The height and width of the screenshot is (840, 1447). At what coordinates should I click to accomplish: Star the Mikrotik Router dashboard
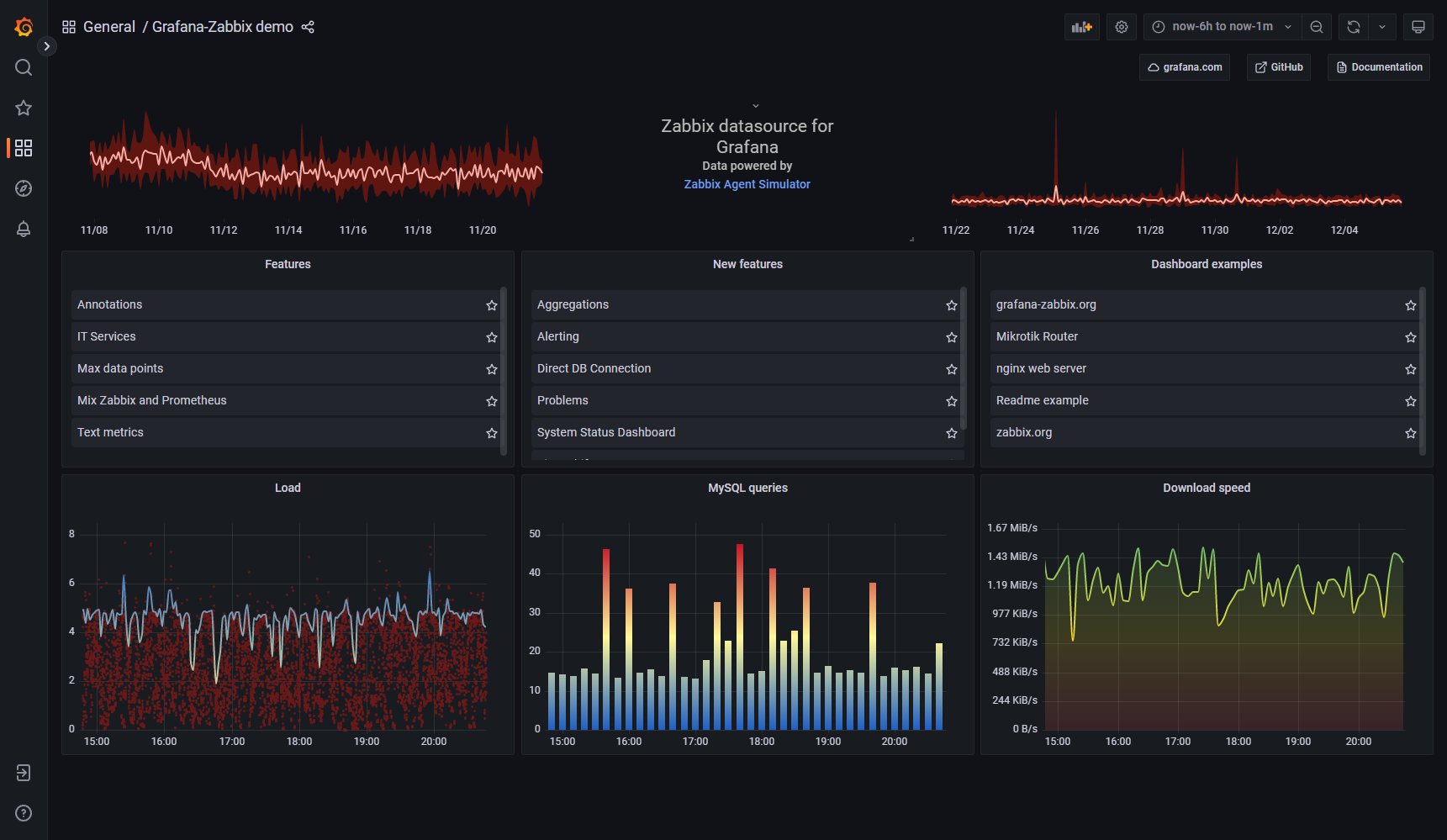tap(1411, 337)
